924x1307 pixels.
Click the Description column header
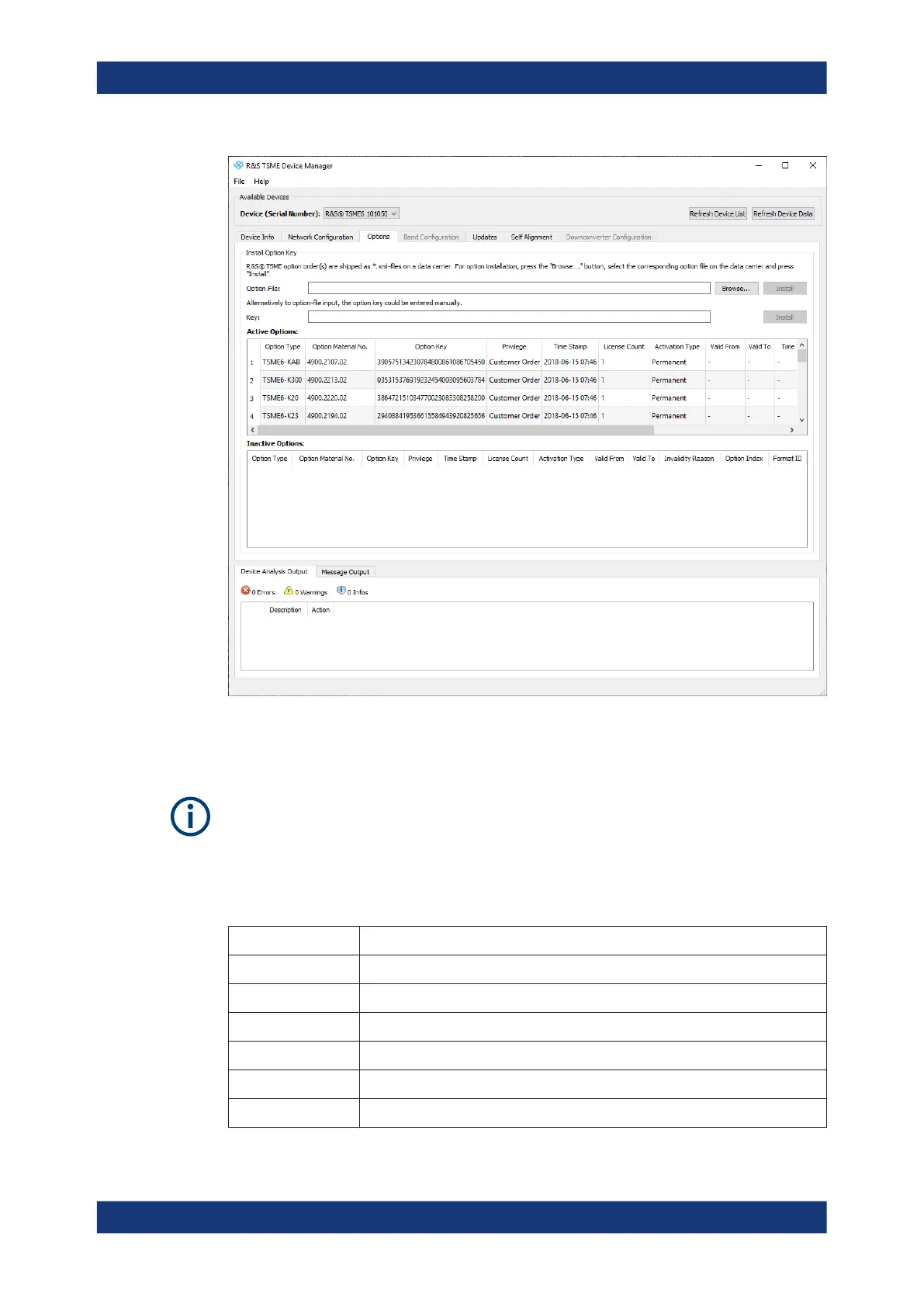coord(285,610)
